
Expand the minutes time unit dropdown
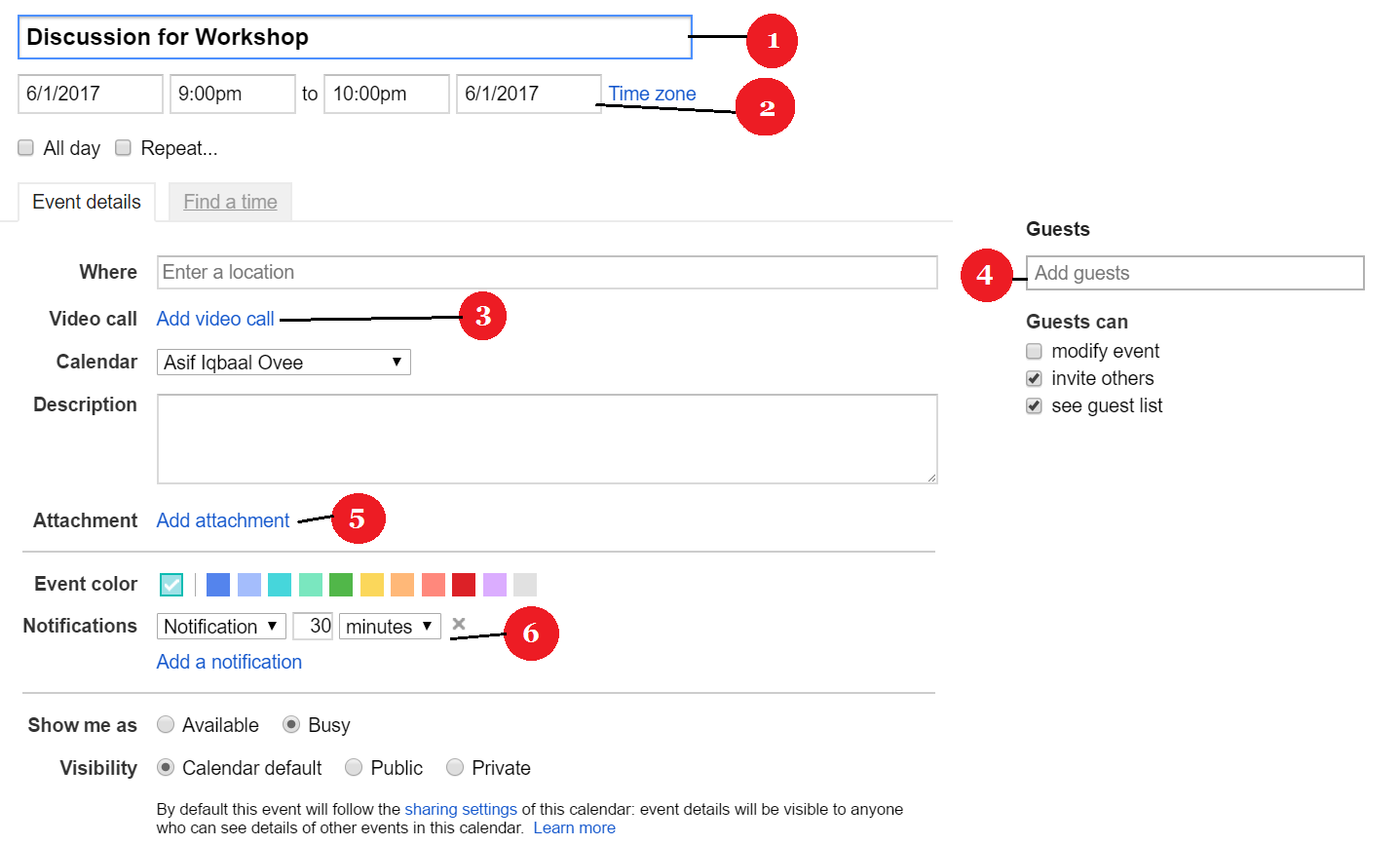click(x=389, y=626)
